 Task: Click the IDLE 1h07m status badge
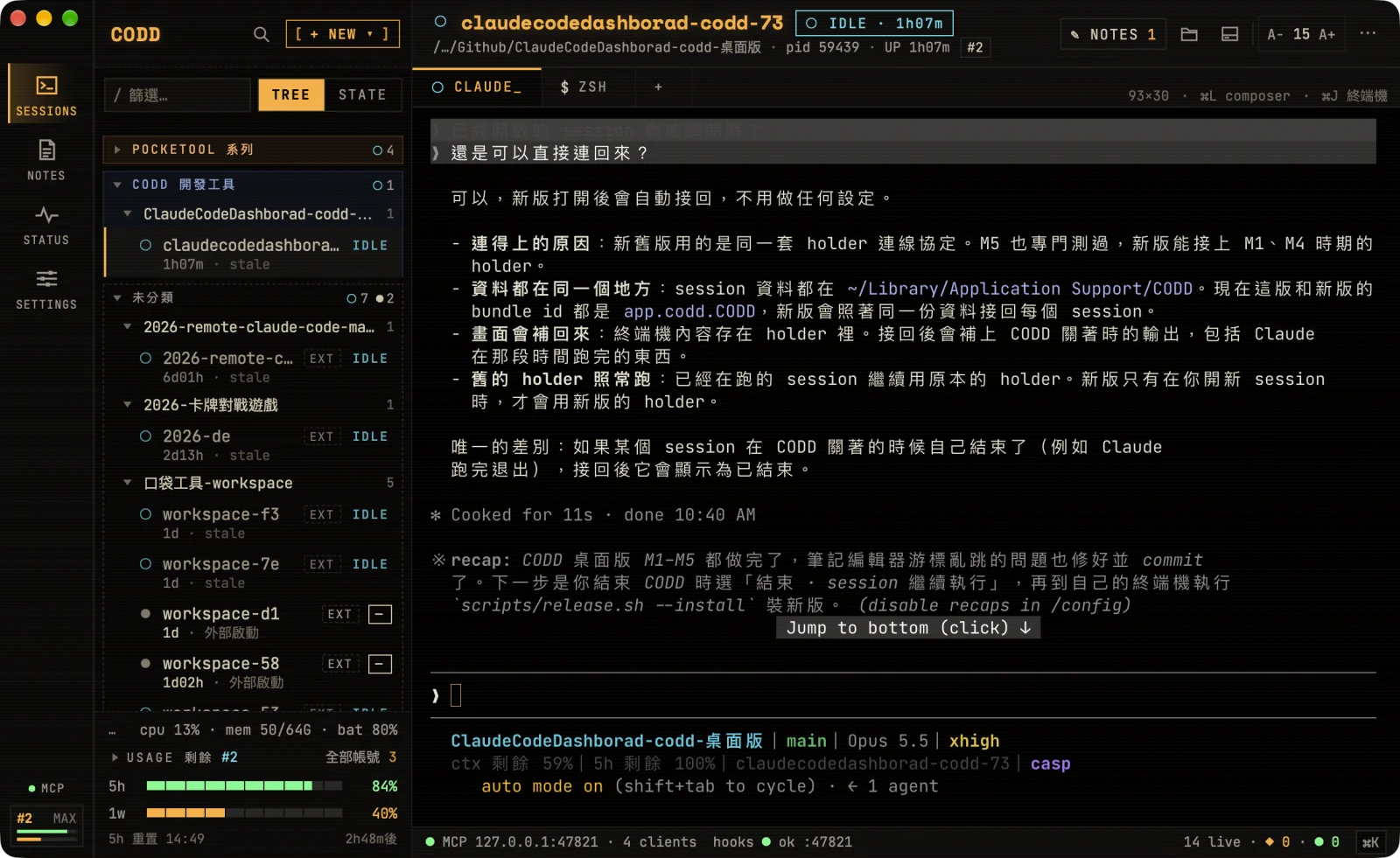click(874, 24)
